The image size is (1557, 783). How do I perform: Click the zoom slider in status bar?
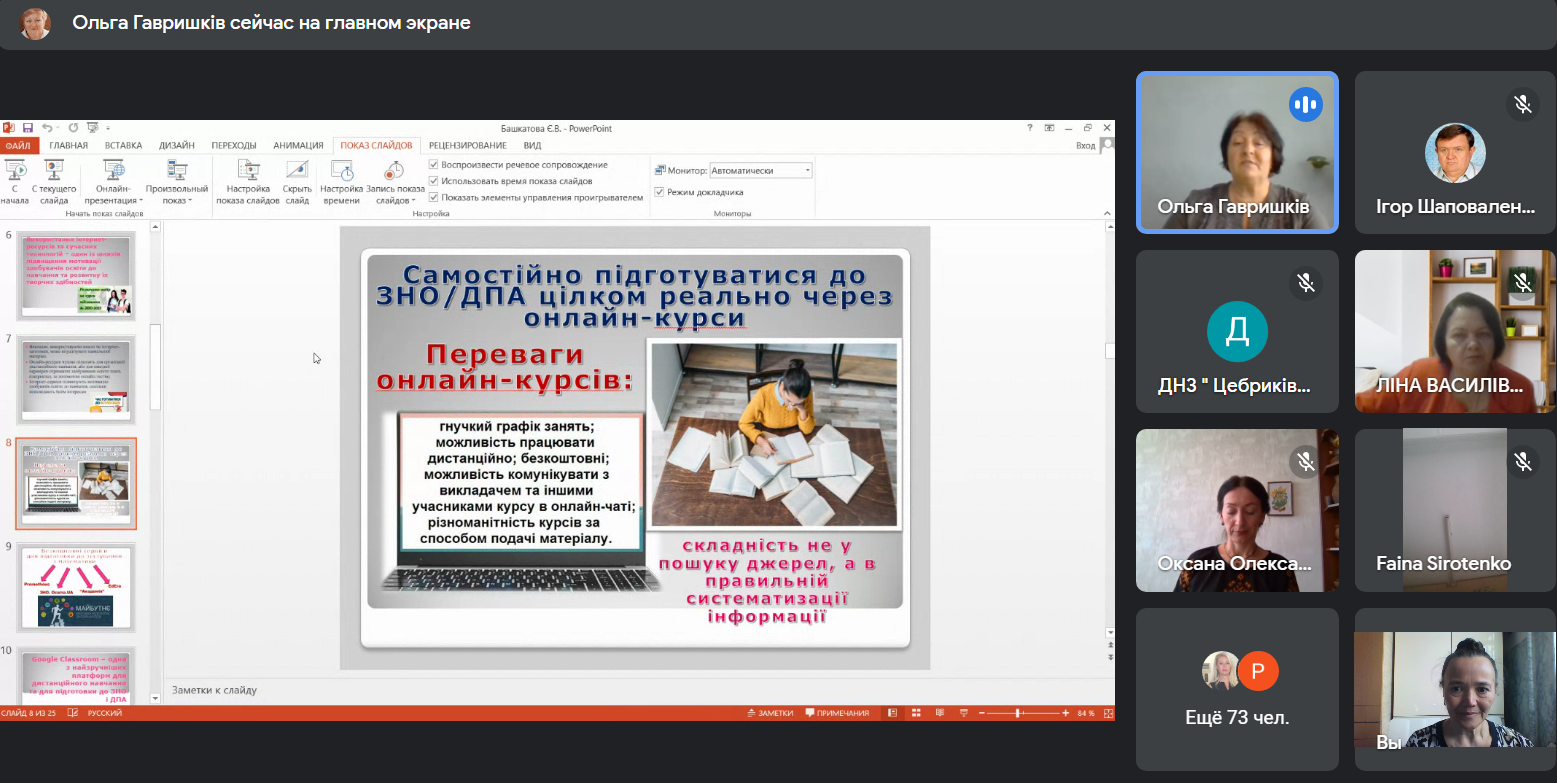point(1018,713)
